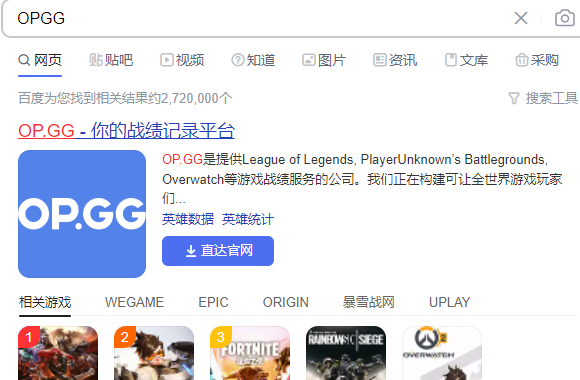Switch to the ORIGIN tab

[x=286, y=302]
